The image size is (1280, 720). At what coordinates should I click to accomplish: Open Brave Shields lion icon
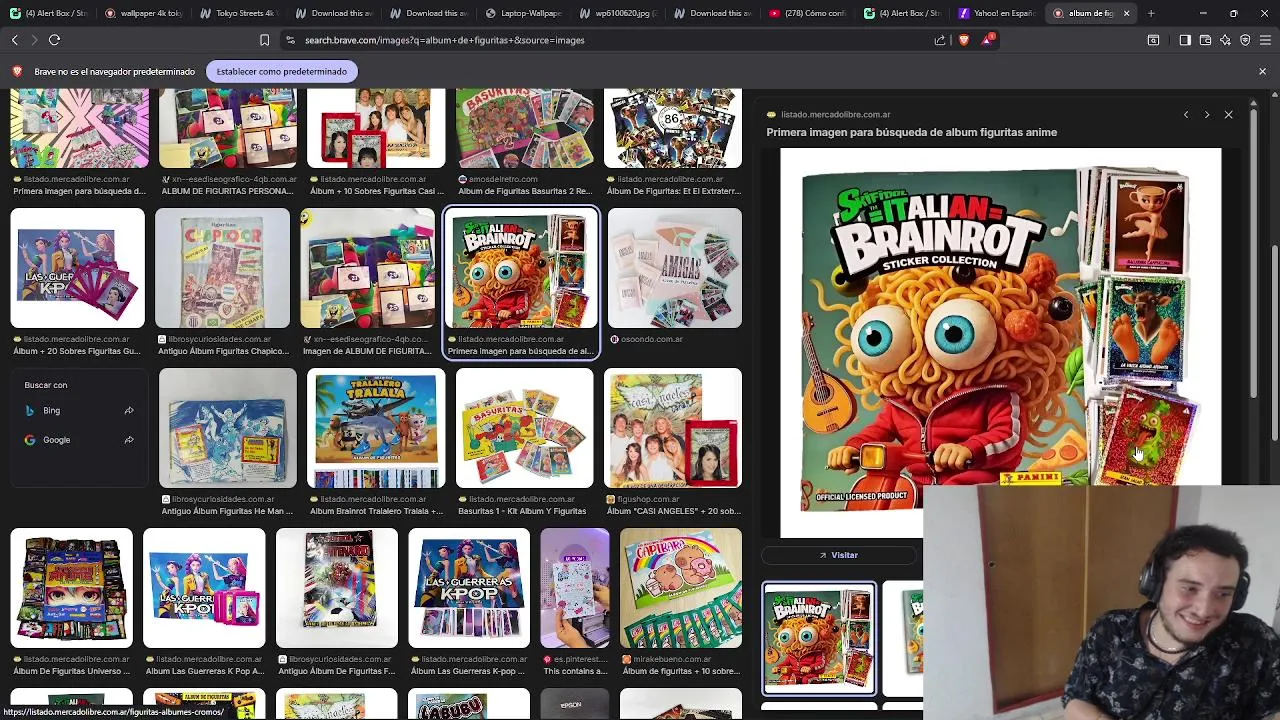tap(964, 40)
